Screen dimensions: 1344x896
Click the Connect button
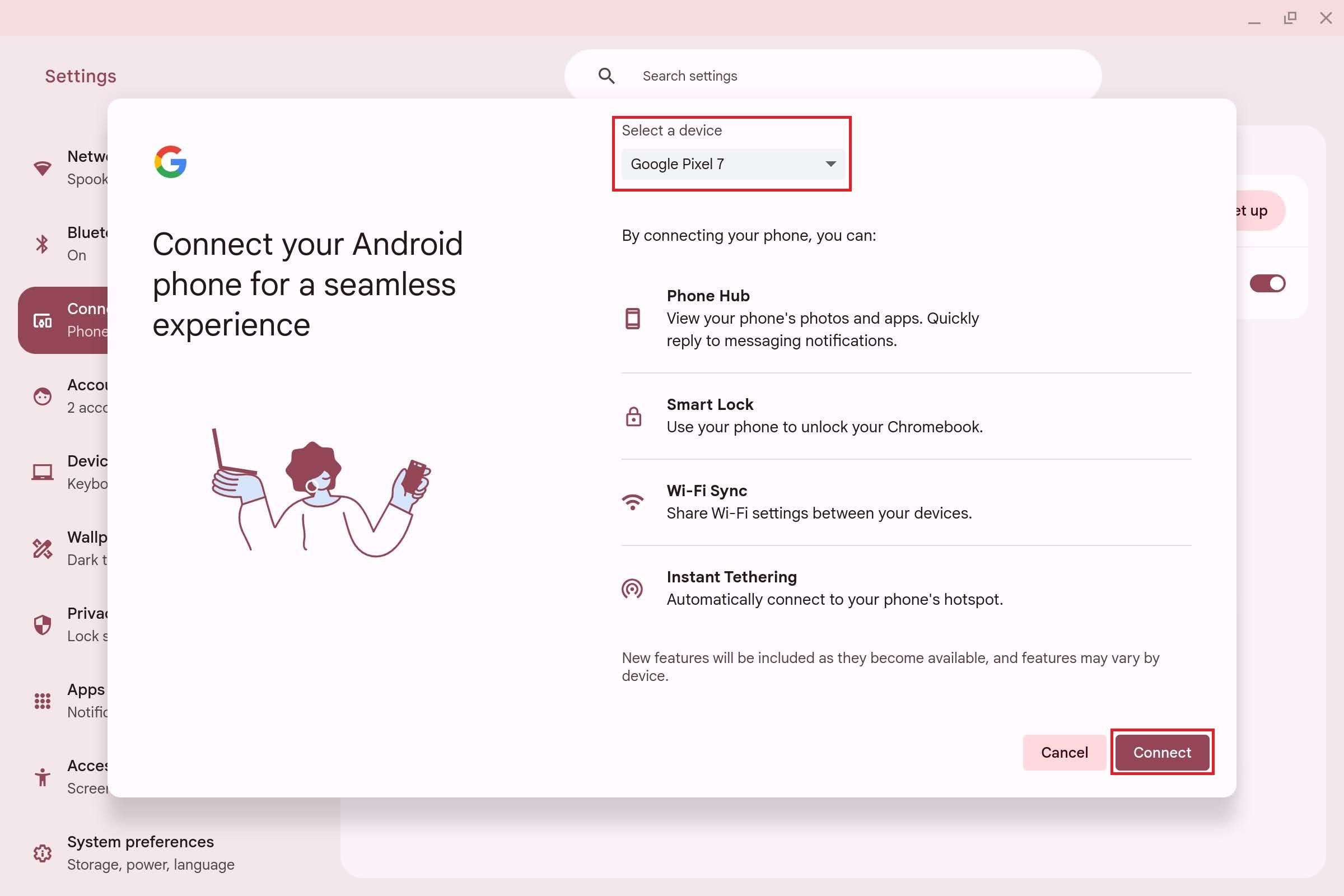(1163, 752)
